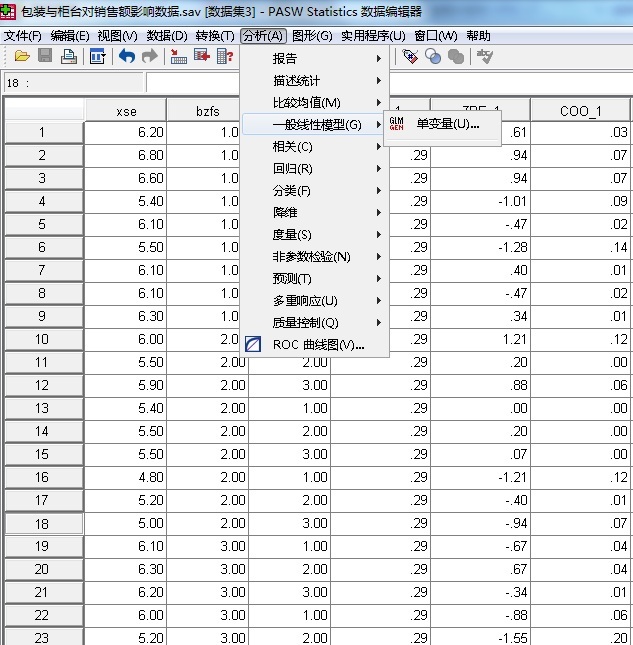This screenshot has height=645, width=633.
Task: Expand the 预测(T) submenu
Action: coord(314,278)
